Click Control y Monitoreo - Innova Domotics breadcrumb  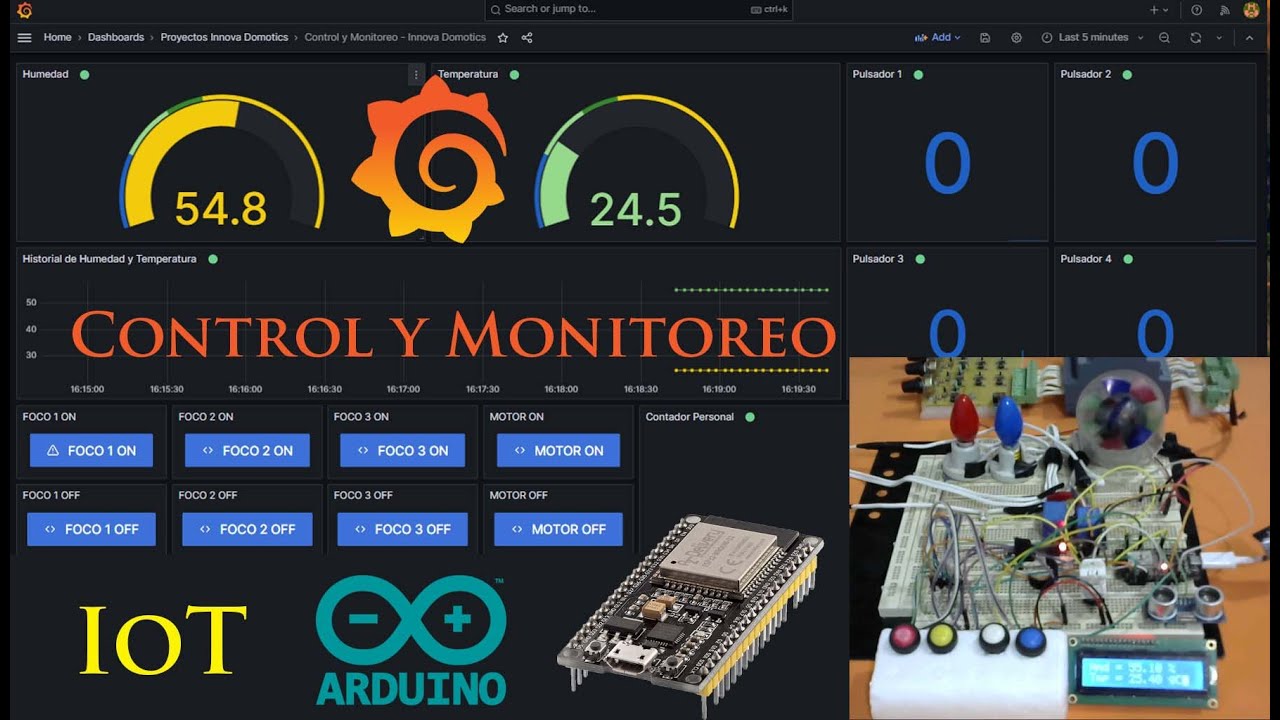pyautogui.click(x=395, y=37)
